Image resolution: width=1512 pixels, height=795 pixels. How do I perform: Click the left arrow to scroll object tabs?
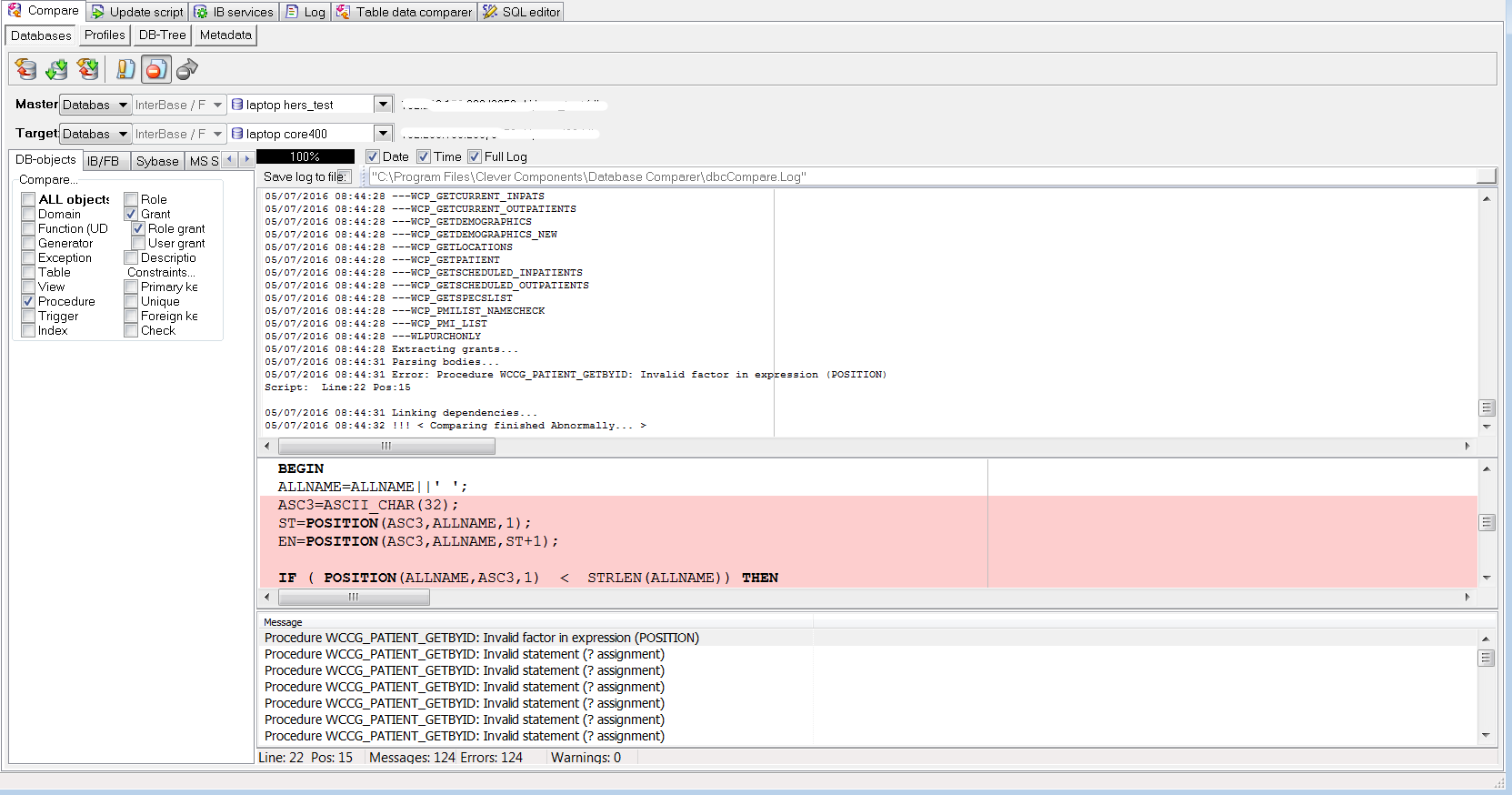coord(229,160)
